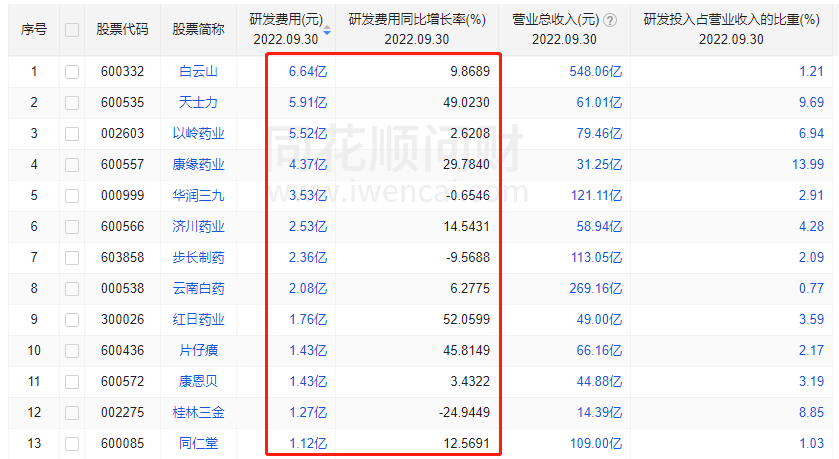Open the 红日药业 stock link
839x459 pixels.
click(x=198, y=320)
